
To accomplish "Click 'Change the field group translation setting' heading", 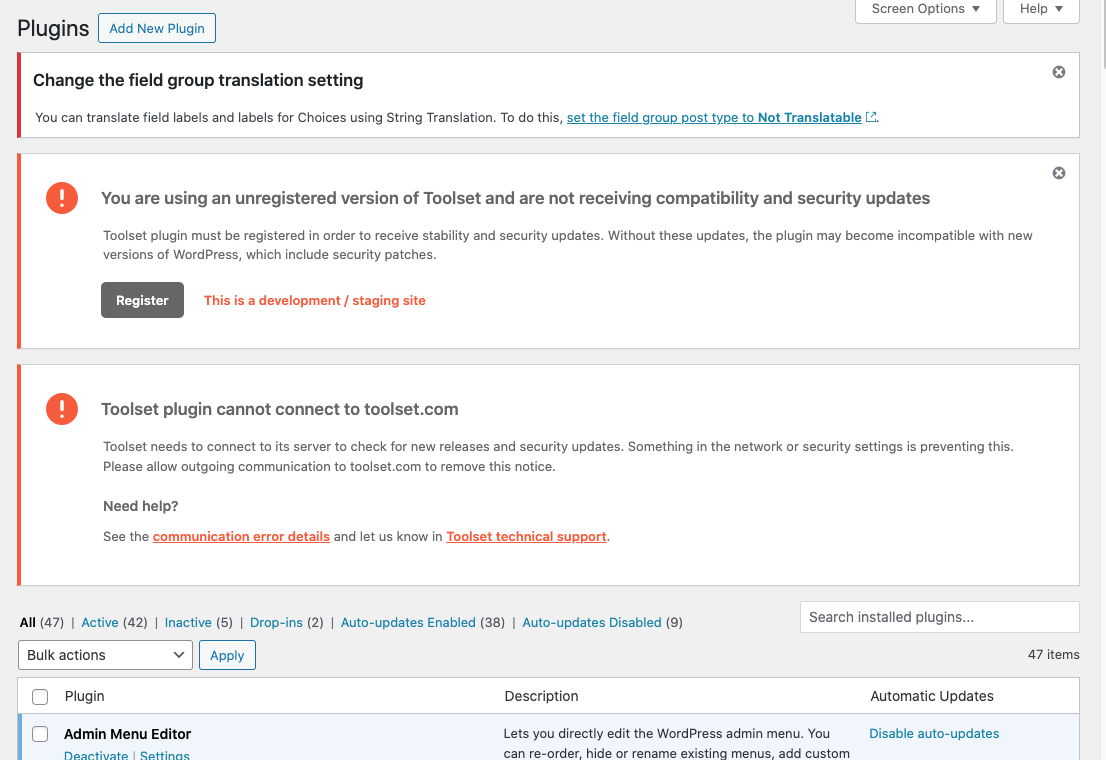I will [198, 80].
